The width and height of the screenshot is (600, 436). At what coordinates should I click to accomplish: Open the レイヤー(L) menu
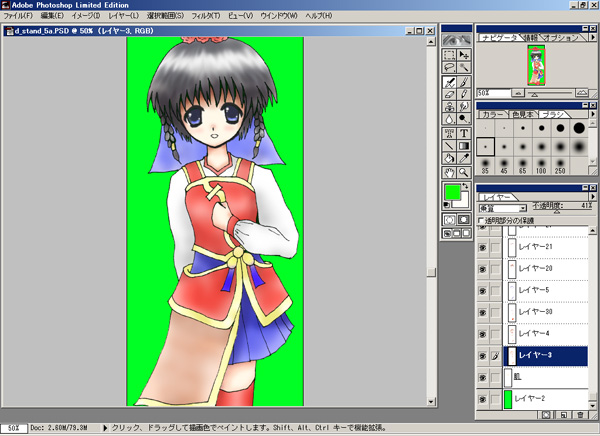point(124,16)
